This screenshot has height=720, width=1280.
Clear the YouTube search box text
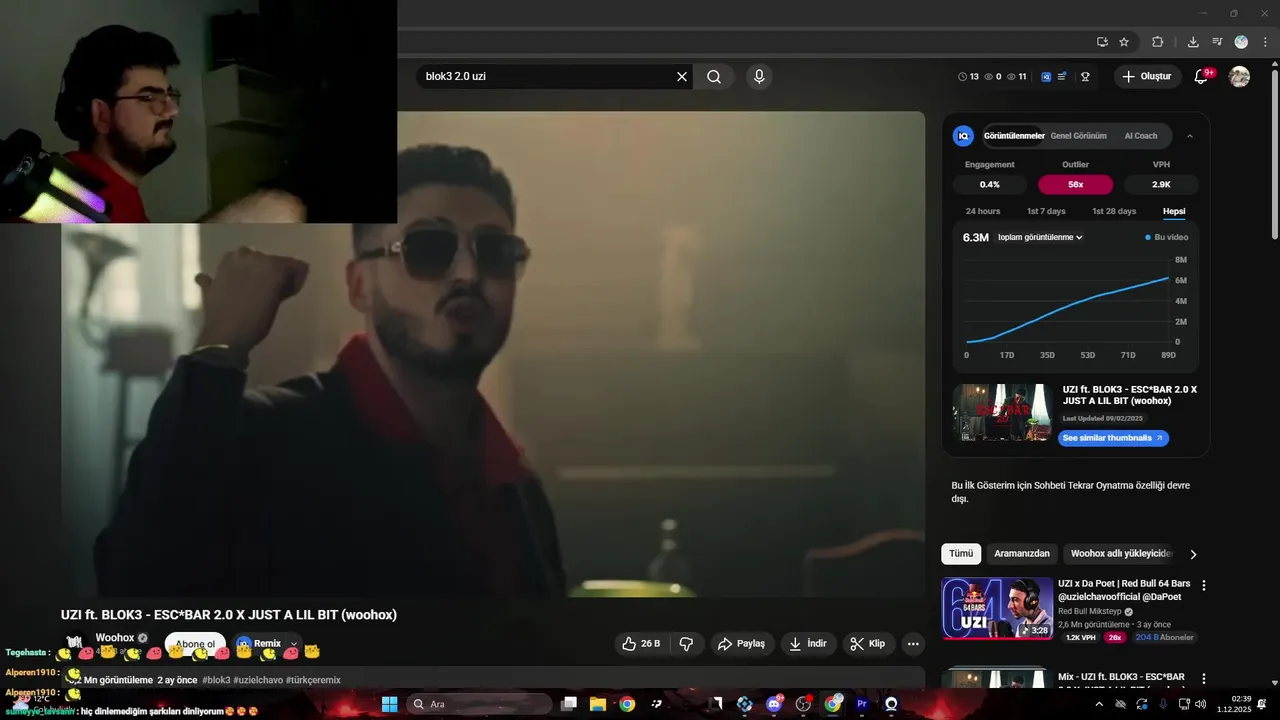click(x=682, y=76)
